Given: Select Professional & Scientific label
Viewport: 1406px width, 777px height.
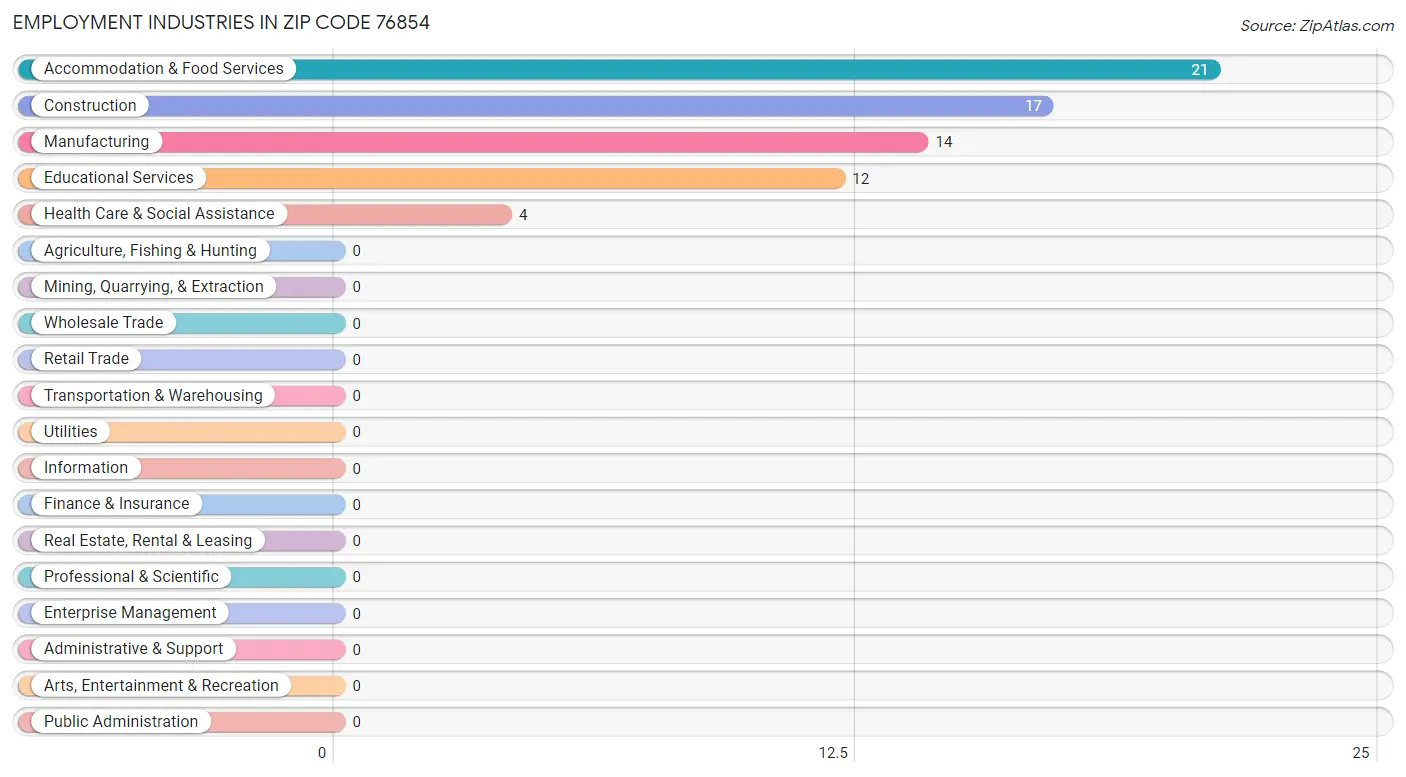Looking at the screenshot, I should [x=131, y=577].
